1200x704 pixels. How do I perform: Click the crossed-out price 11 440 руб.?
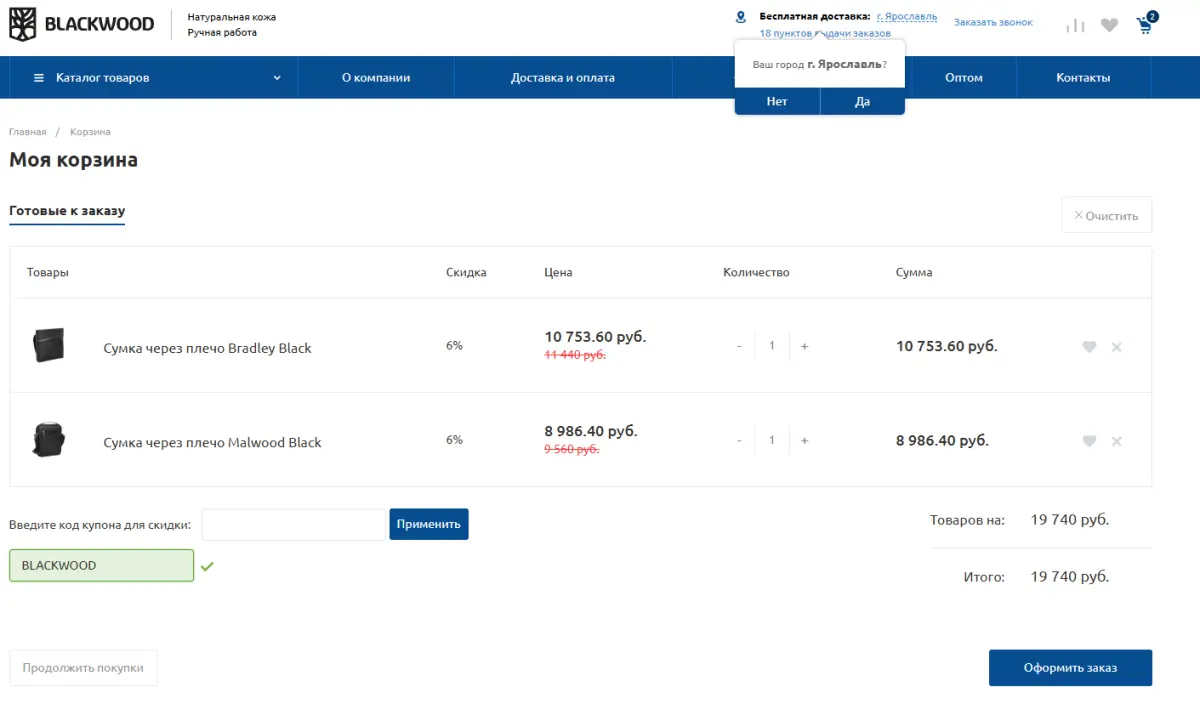coord(575,354)
